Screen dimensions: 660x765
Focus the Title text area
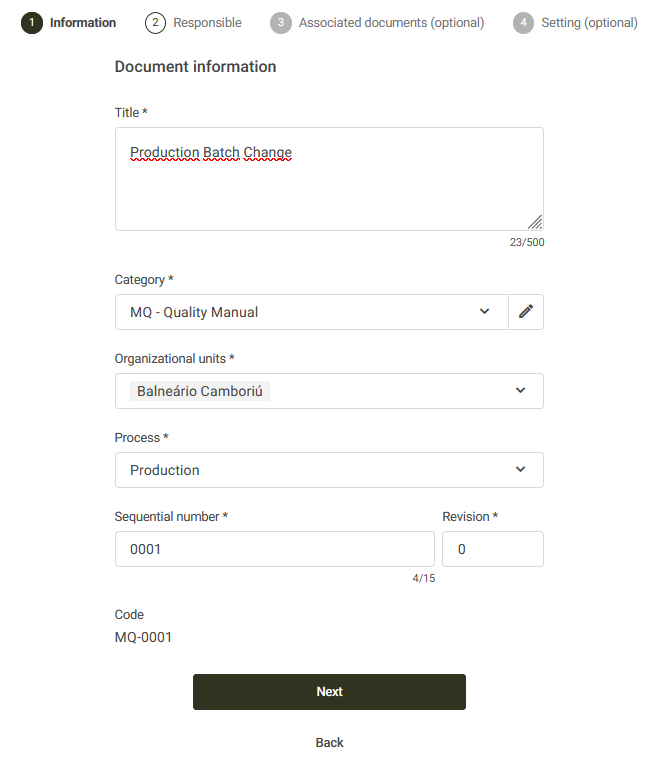(329, 179)
